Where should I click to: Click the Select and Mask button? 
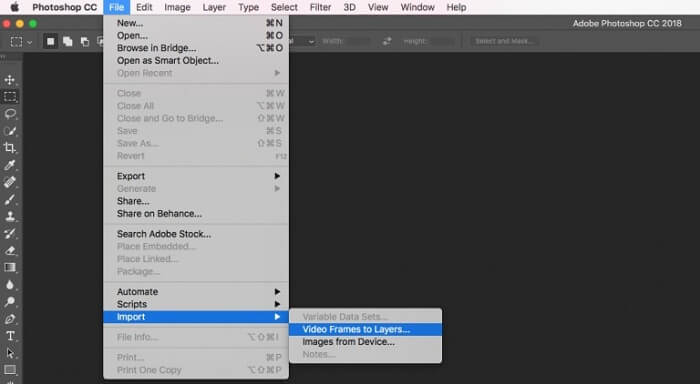point(504,41)
